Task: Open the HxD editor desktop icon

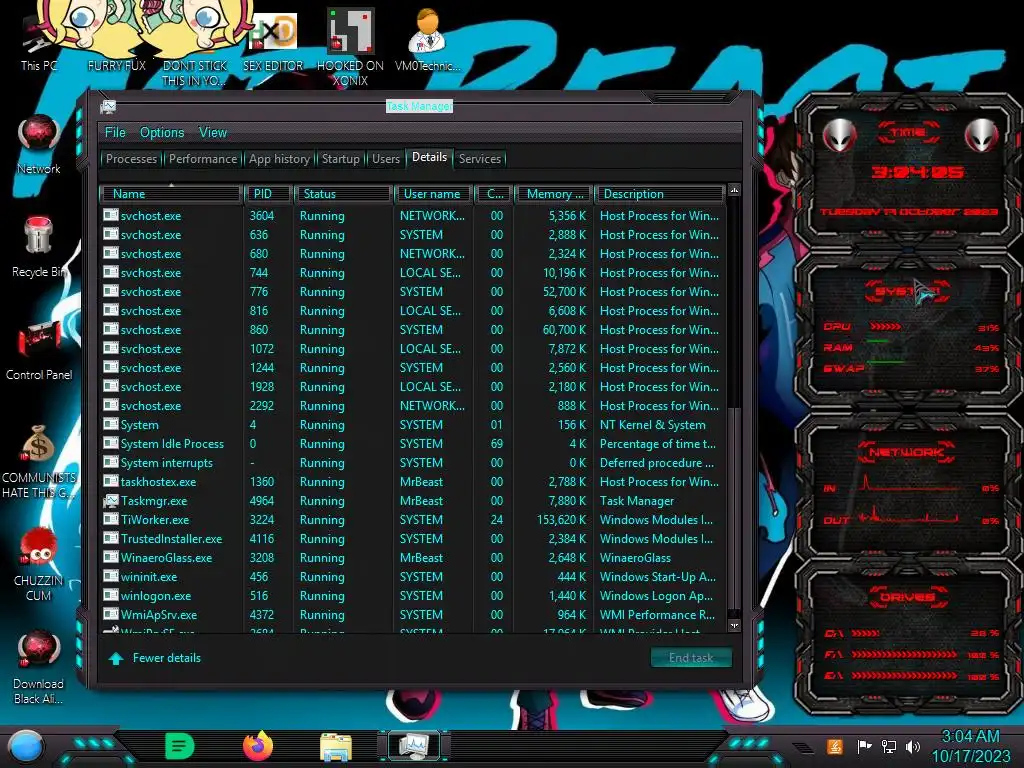Action: click(x=273, y=40)
